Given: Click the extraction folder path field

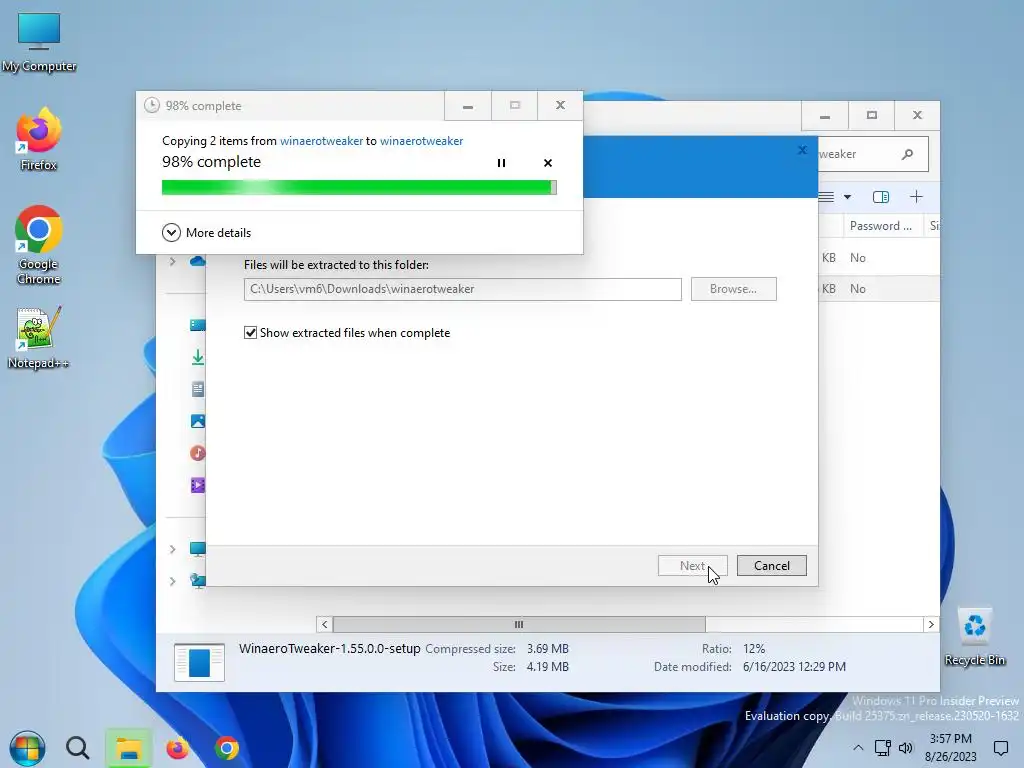Looking at the screenshot, I should pos(462,289).
